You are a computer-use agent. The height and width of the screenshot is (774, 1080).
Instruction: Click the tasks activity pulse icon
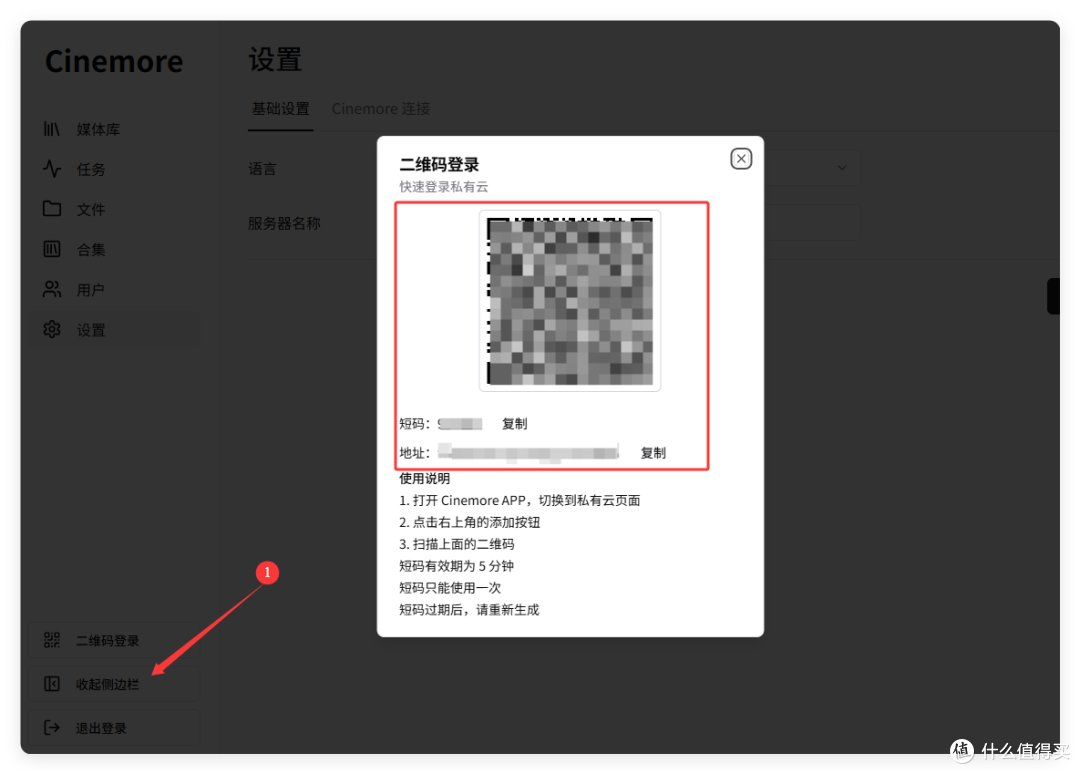point(52,169)
